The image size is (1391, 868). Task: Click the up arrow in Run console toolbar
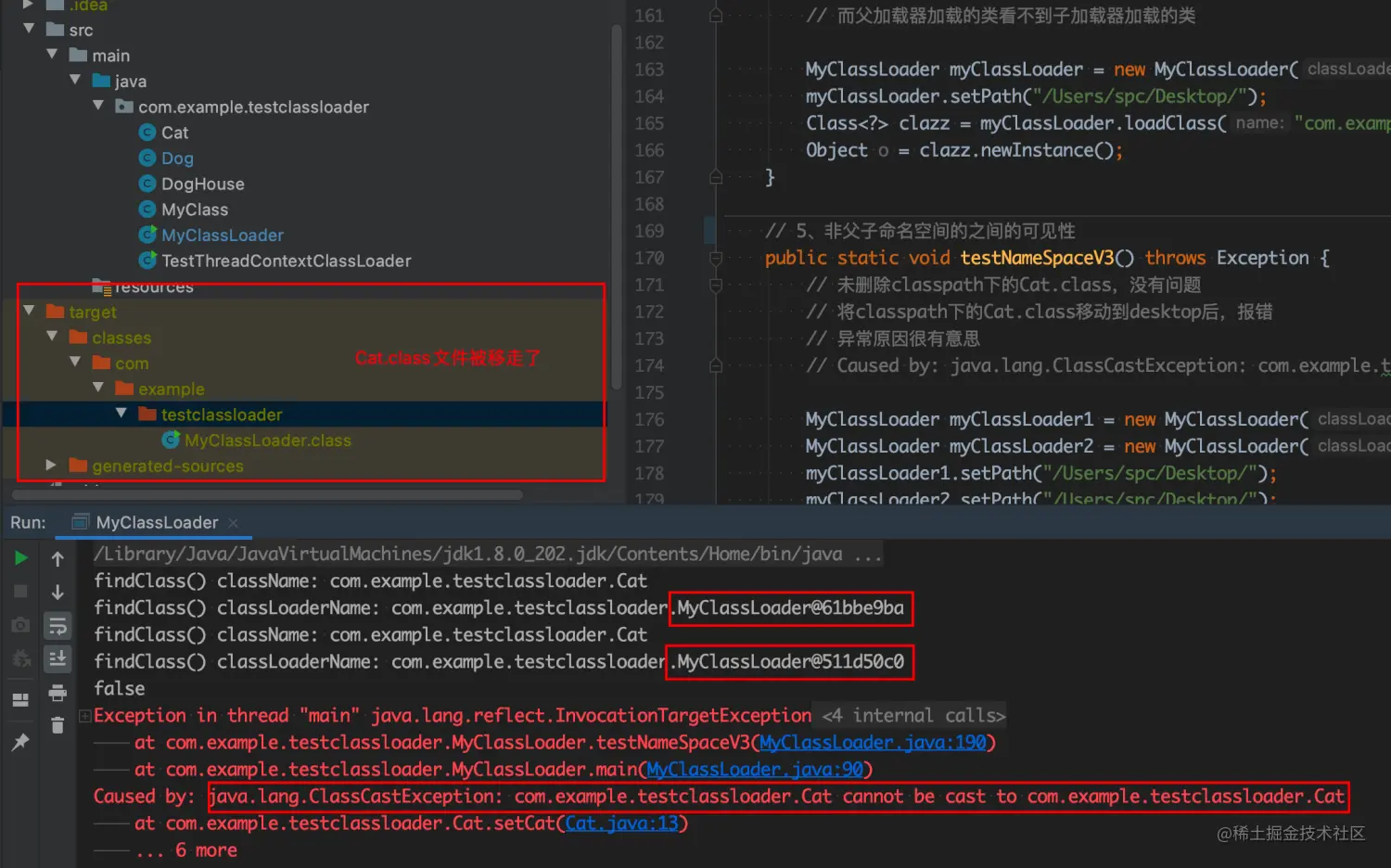click(57, 558)
